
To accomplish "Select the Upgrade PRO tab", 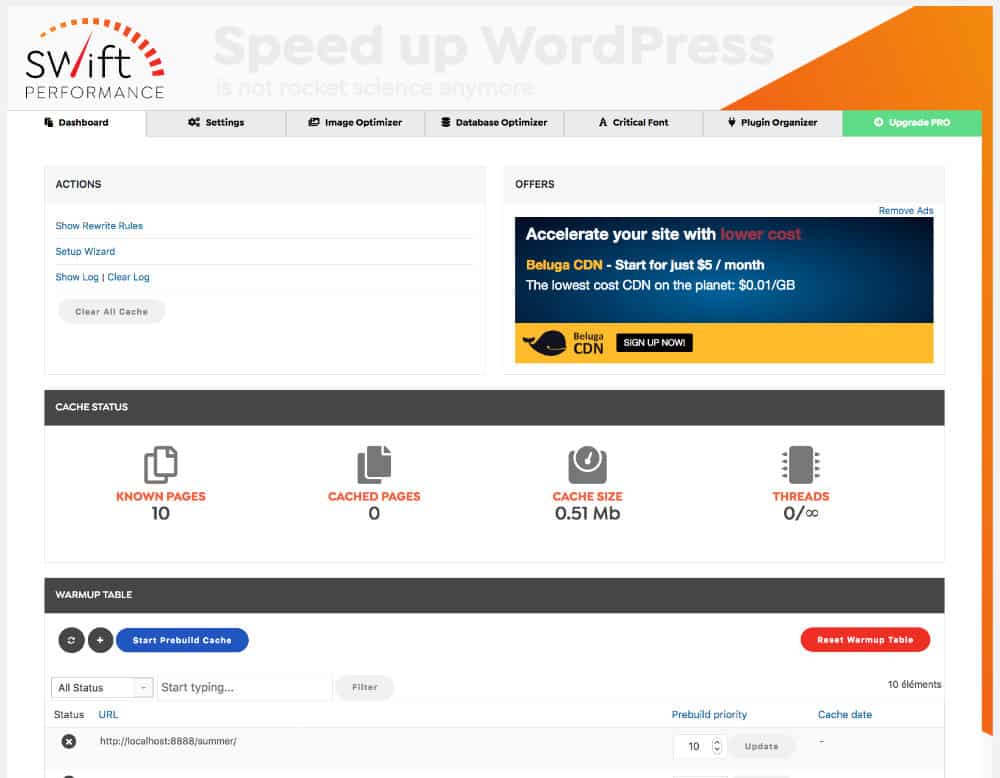I will (911, 123).
